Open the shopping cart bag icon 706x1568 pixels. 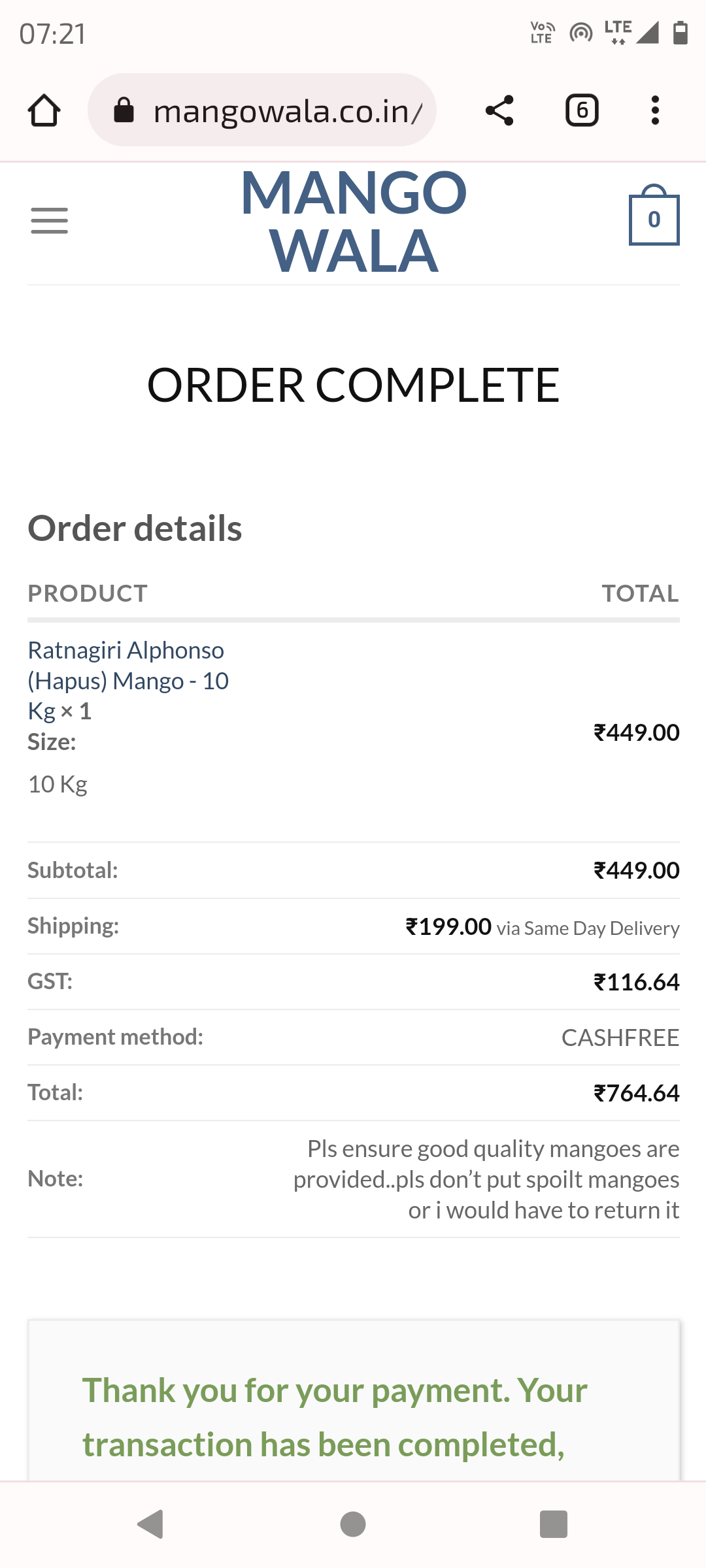point(654,218)
